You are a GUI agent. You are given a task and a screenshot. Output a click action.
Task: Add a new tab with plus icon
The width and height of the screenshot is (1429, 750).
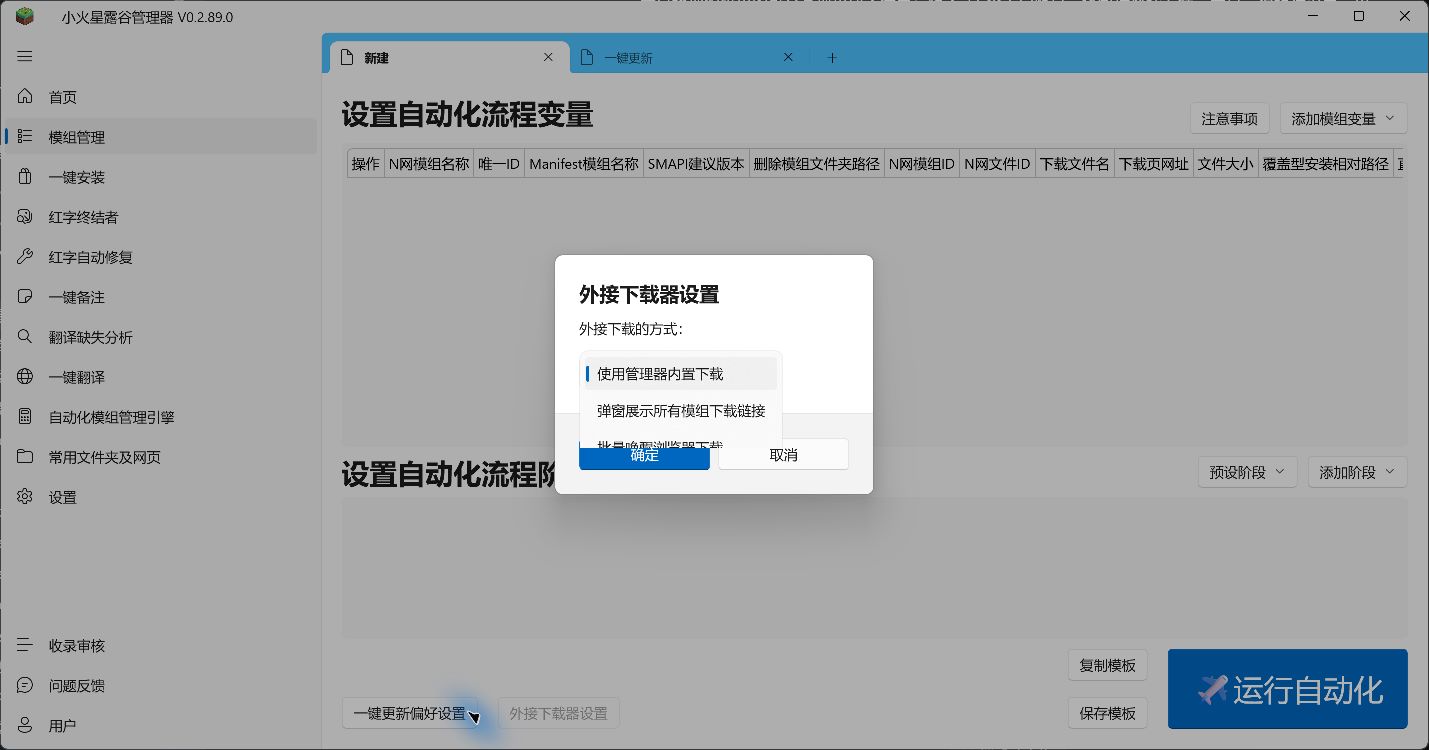(832, 58)
